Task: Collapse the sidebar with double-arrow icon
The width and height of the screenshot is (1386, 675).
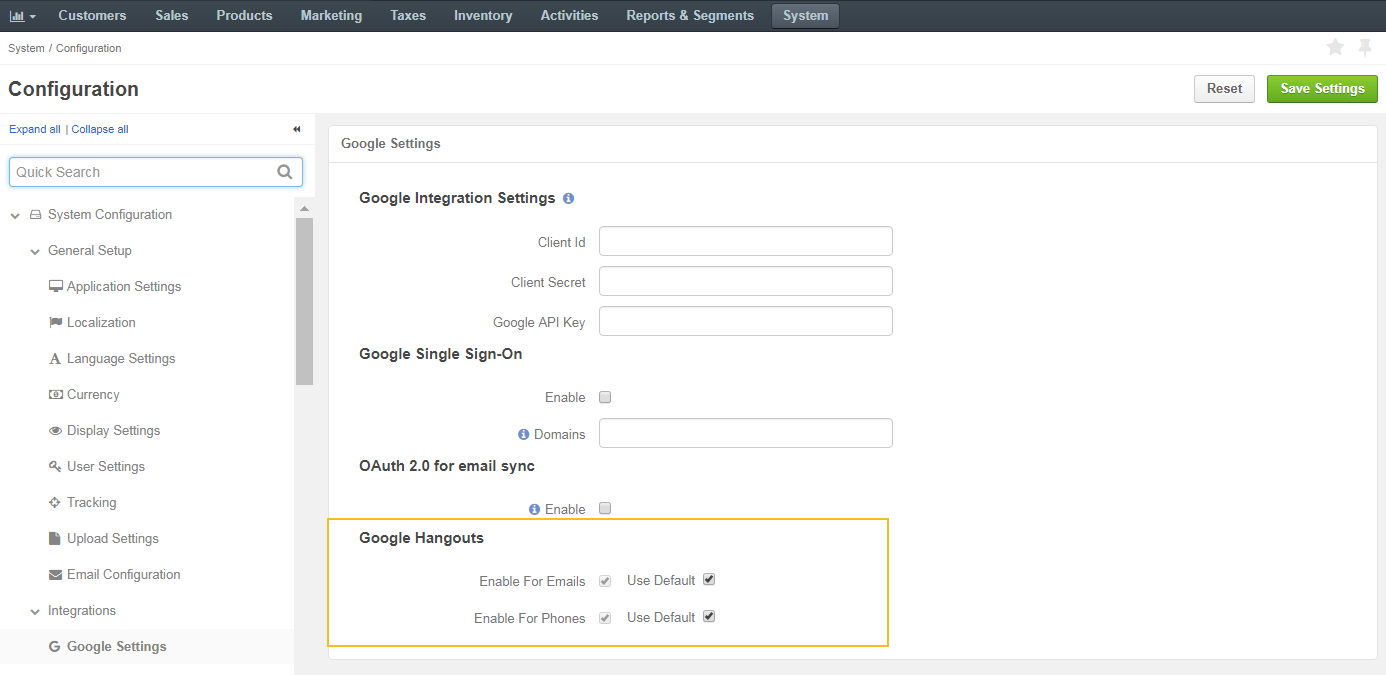Action: click(297, 129)
